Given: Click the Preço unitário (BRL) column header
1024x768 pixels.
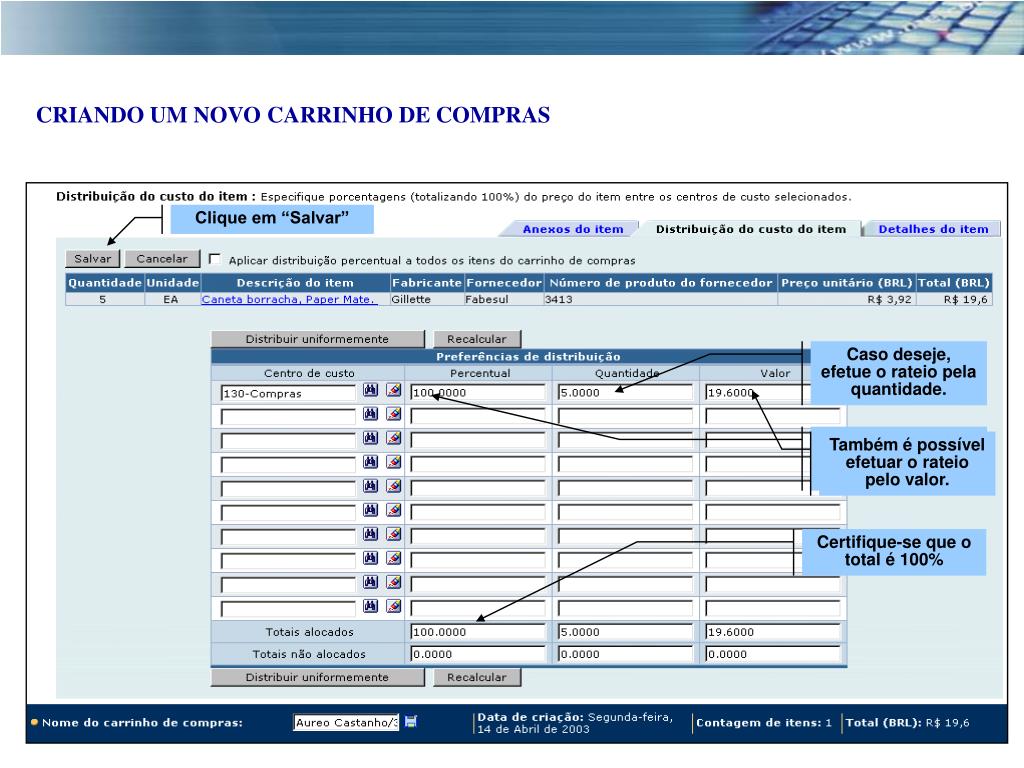Looking at the screenshot, I should pos(846,283).
